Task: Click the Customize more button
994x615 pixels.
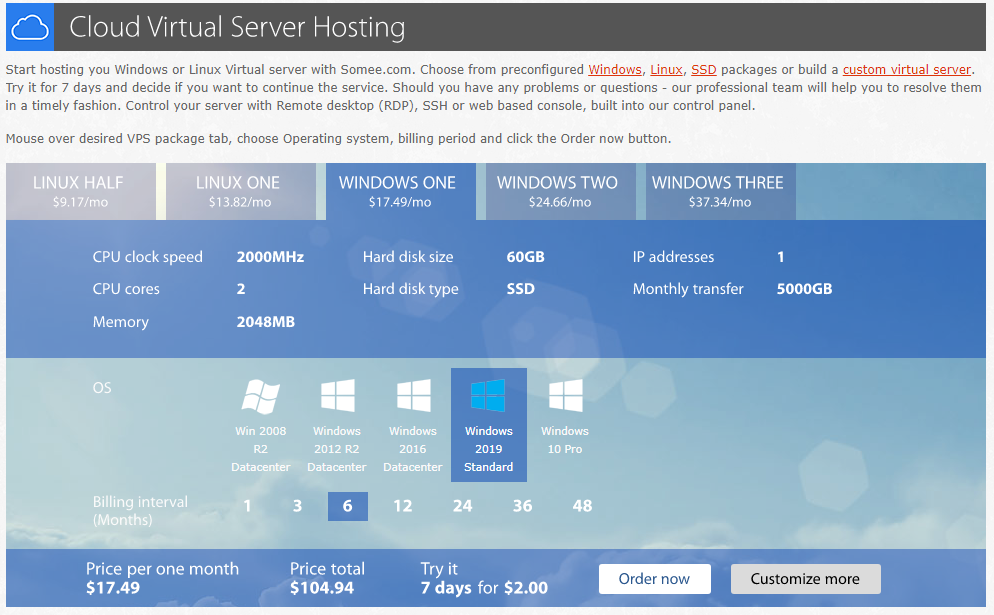Action: click(805, 579)
